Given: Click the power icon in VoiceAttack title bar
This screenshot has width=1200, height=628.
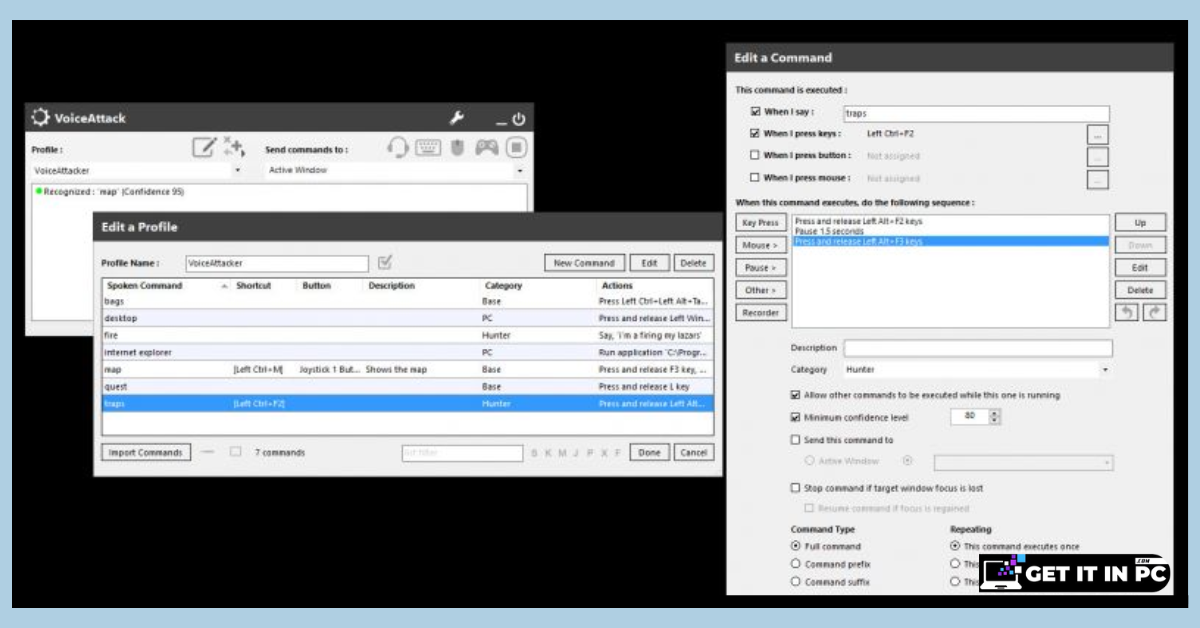Looking at the screenshot, I should point(518,118).
